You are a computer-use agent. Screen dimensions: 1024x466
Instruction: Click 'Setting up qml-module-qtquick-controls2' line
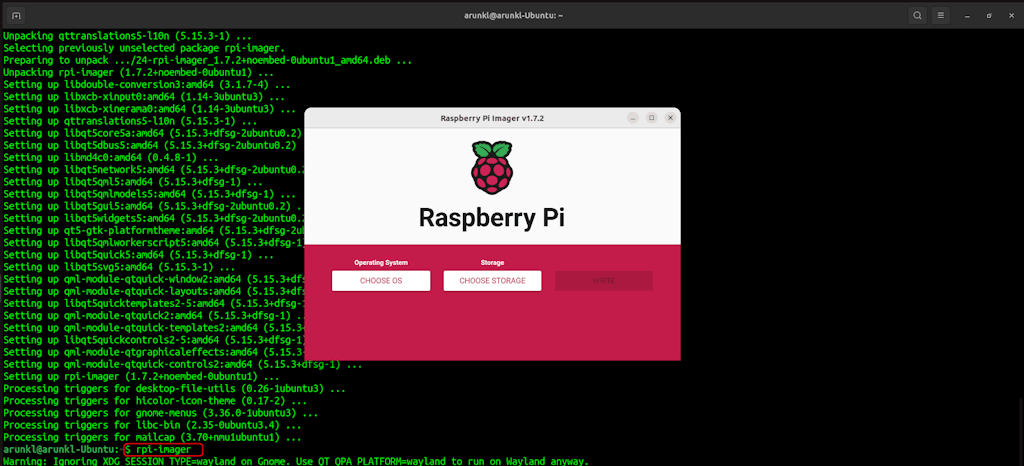click(x=183, y=364)
